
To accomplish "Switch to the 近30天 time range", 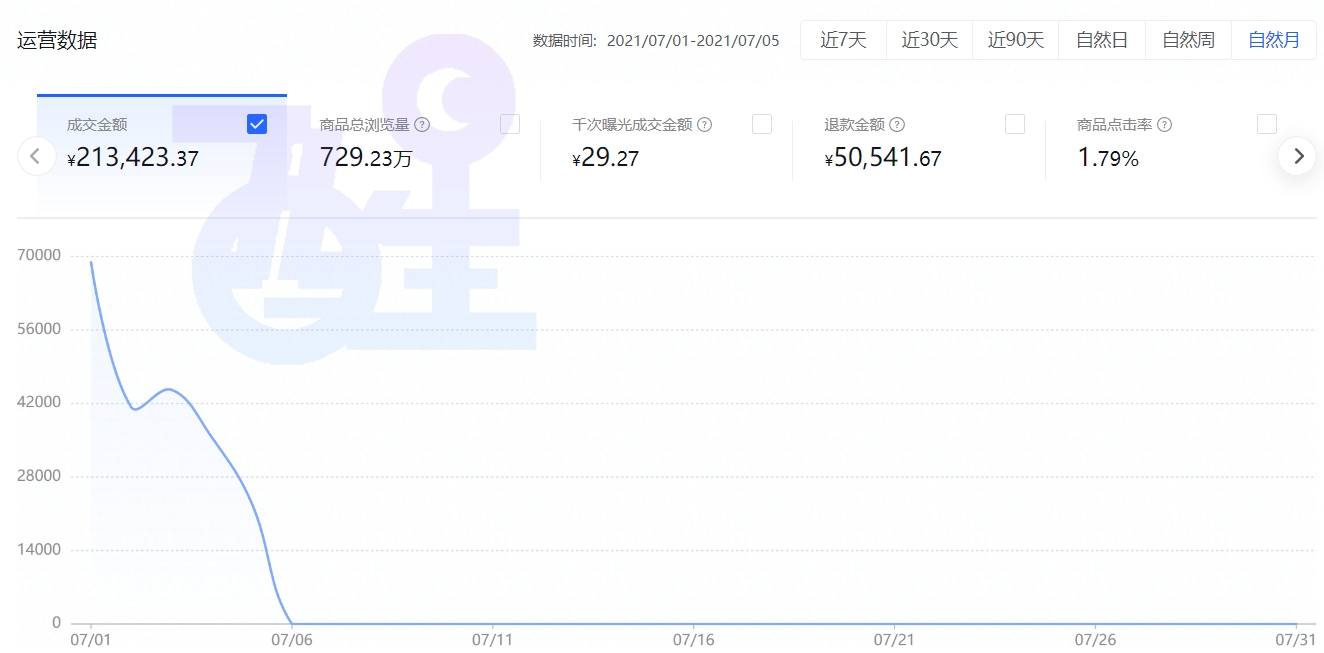I will pos(929,39).
